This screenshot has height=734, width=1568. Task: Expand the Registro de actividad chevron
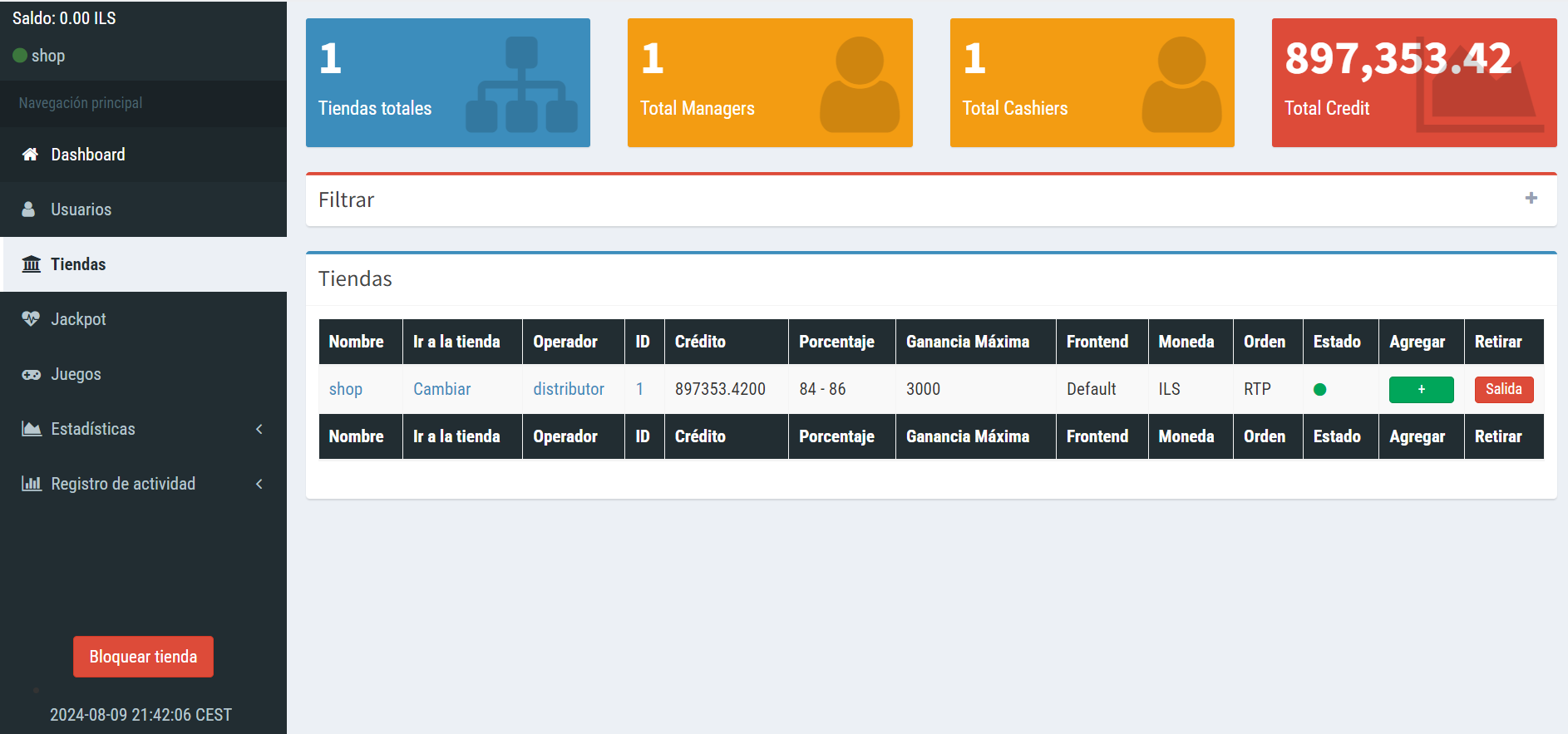coord(259,484)
